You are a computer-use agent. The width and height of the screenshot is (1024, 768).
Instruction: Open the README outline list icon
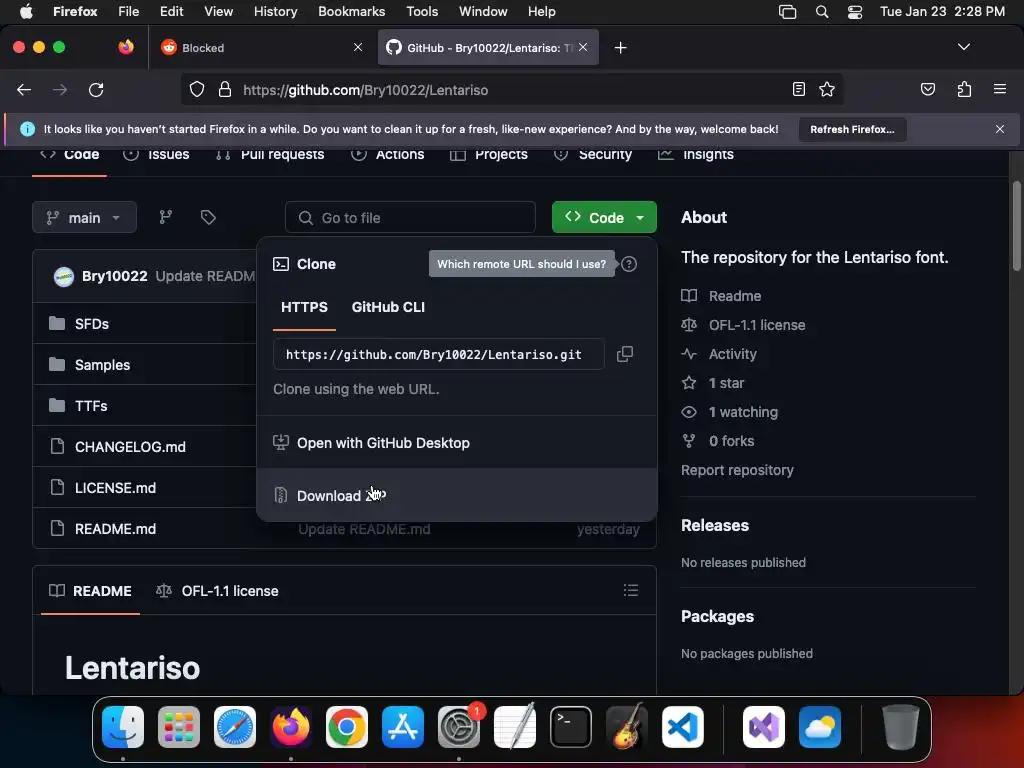click(630, 590)
